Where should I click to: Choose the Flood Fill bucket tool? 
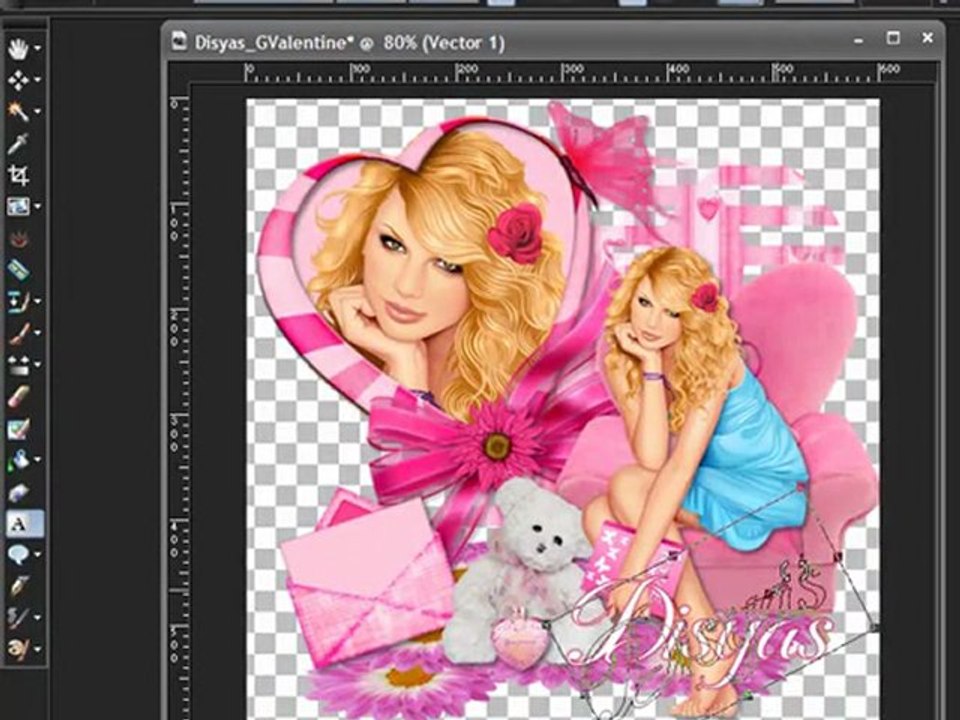point(18,459)
